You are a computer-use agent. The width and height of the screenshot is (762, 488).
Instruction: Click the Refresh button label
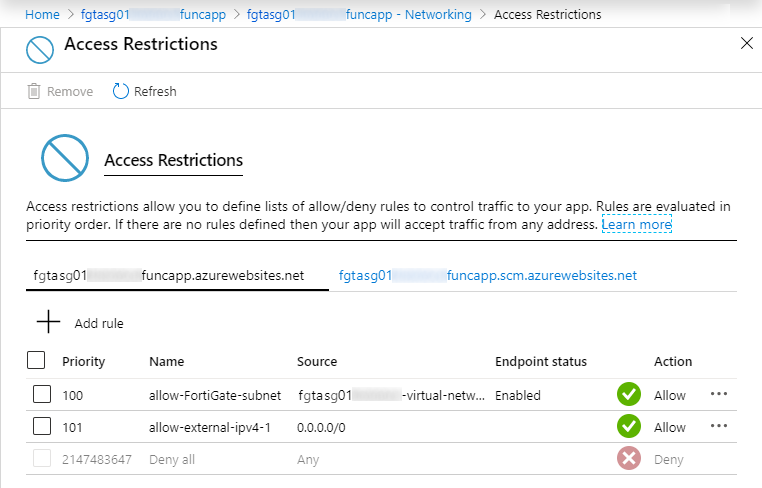[155, 91]
